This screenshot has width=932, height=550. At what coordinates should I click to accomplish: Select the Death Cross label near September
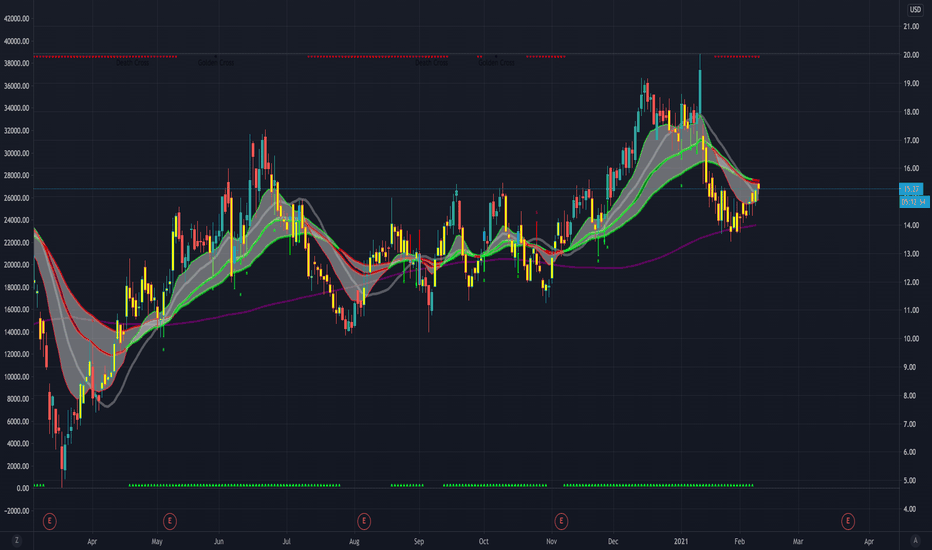point(432,62)
